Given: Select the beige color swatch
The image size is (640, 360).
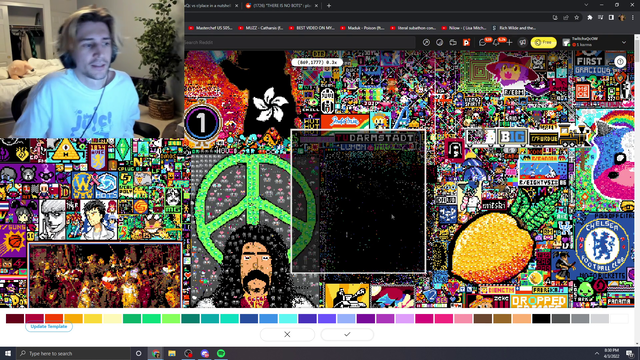Looking at the screenshot, I should (x=522, y=318).
